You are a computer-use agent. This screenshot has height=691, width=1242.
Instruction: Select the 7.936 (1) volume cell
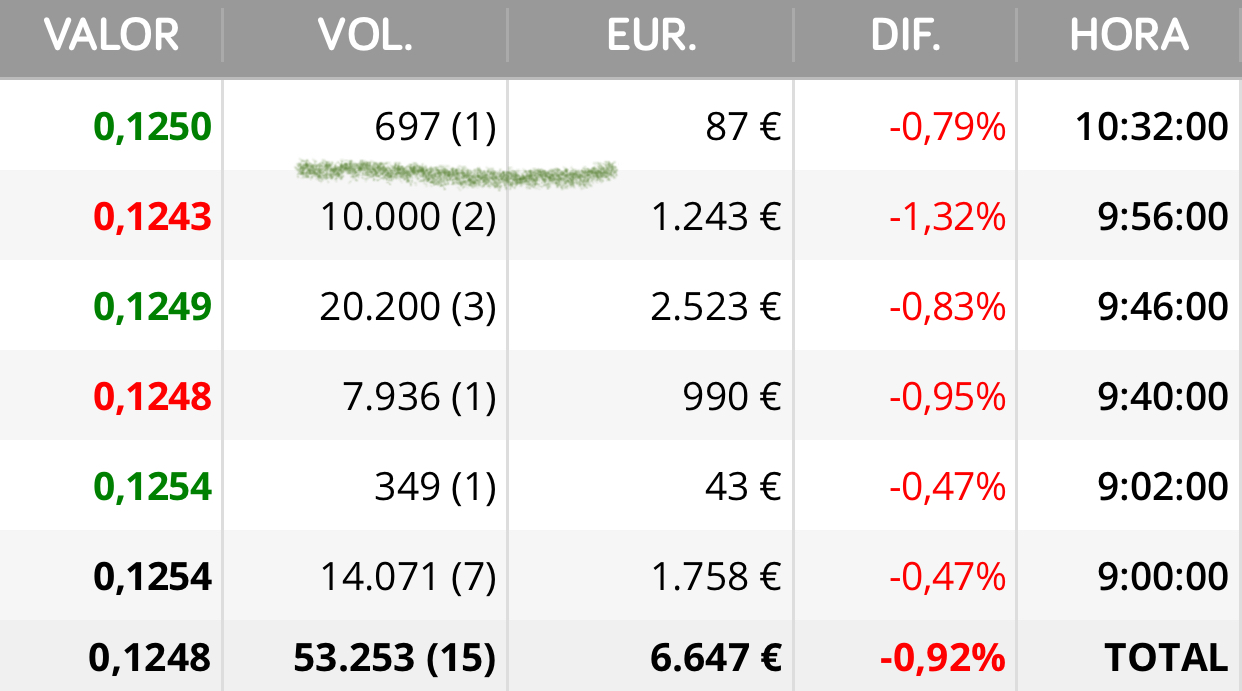(419, 397)
